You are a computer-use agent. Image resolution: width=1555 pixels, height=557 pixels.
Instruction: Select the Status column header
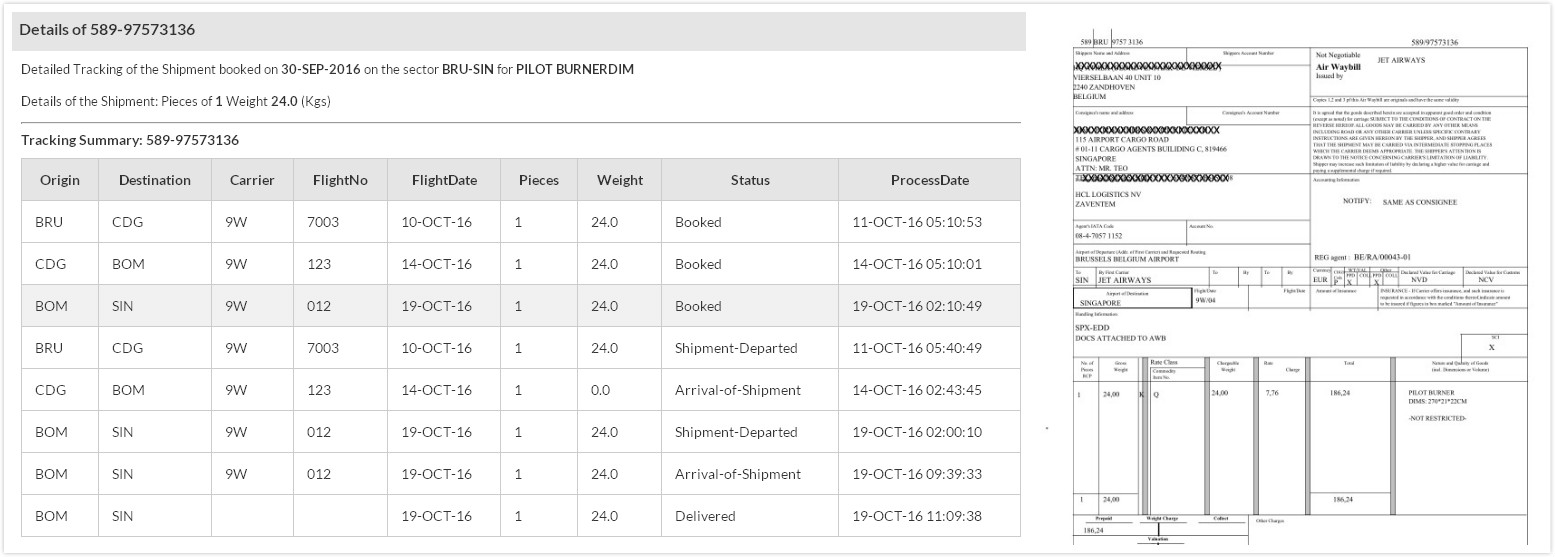tap(750, 180)
